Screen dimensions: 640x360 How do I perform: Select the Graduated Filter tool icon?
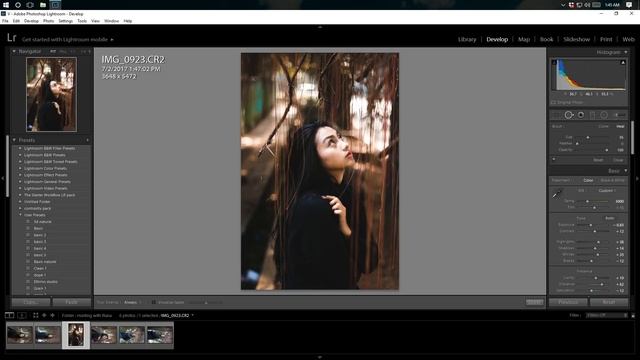[x=592, y=115]
